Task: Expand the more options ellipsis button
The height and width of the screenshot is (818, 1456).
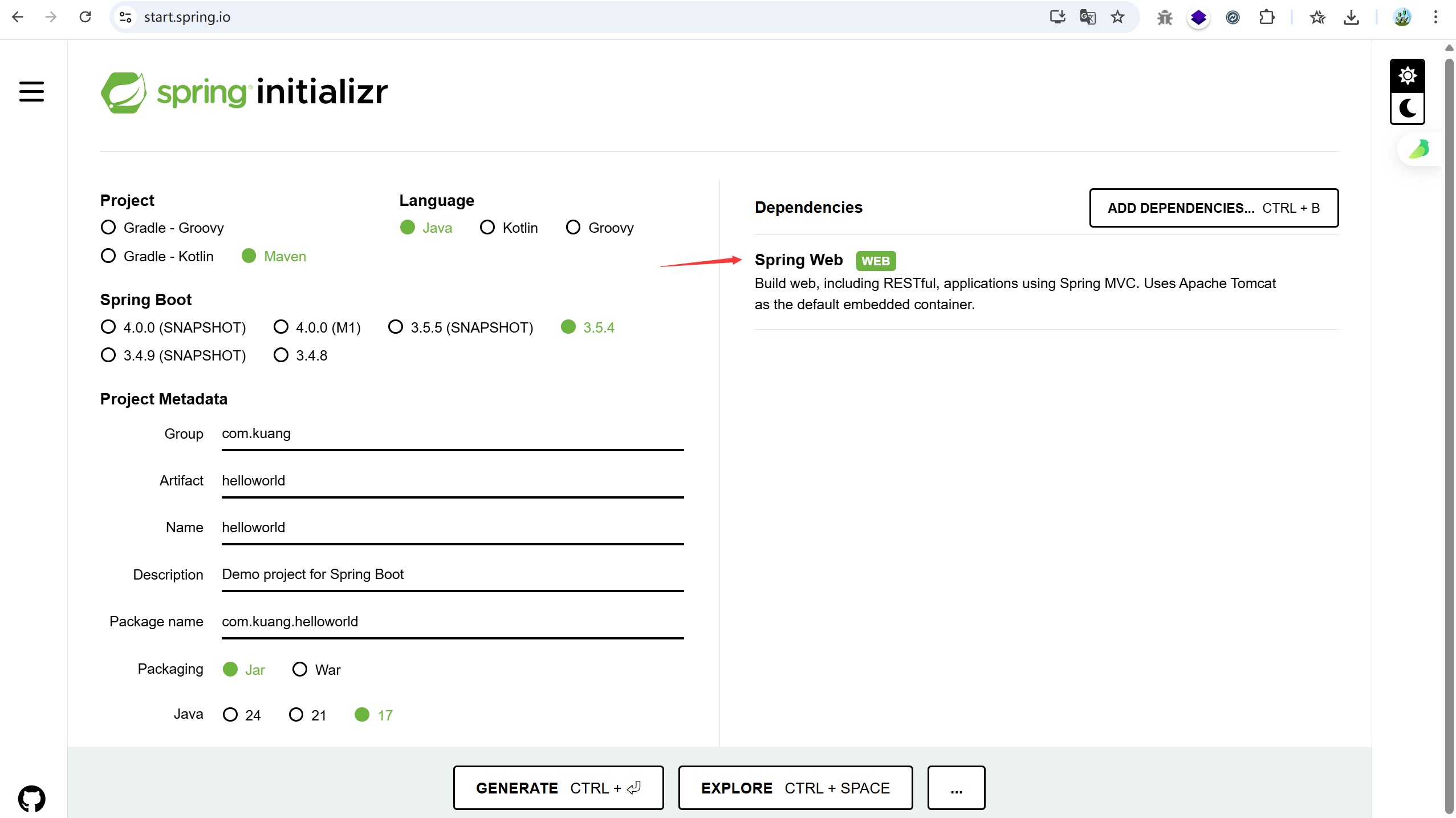Action: [x=956, y=788]
